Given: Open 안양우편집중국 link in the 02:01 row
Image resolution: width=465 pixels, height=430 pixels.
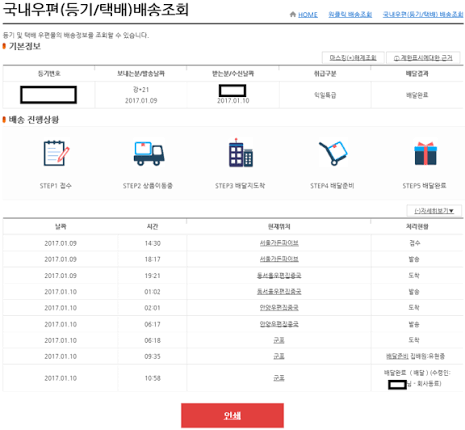Looking at the screenshot, I should pos(279,307).
